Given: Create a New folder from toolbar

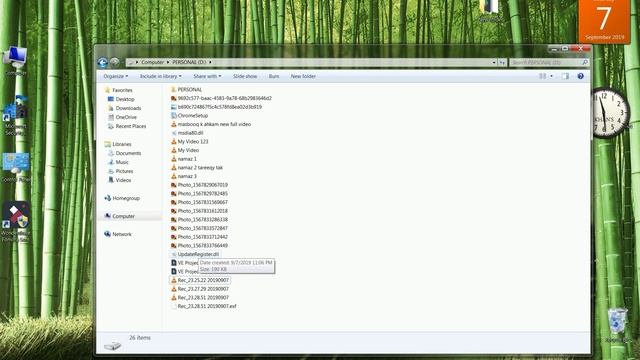Looking at the screenshot, I should pyautogui.click(x=303, y=76).
